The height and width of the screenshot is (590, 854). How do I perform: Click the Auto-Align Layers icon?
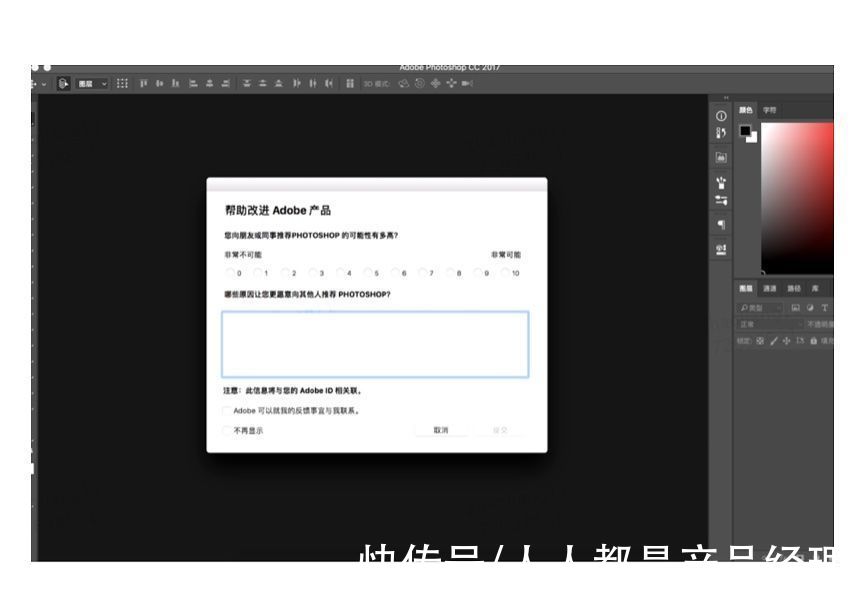pyautogui.click(x=350, y=83)
